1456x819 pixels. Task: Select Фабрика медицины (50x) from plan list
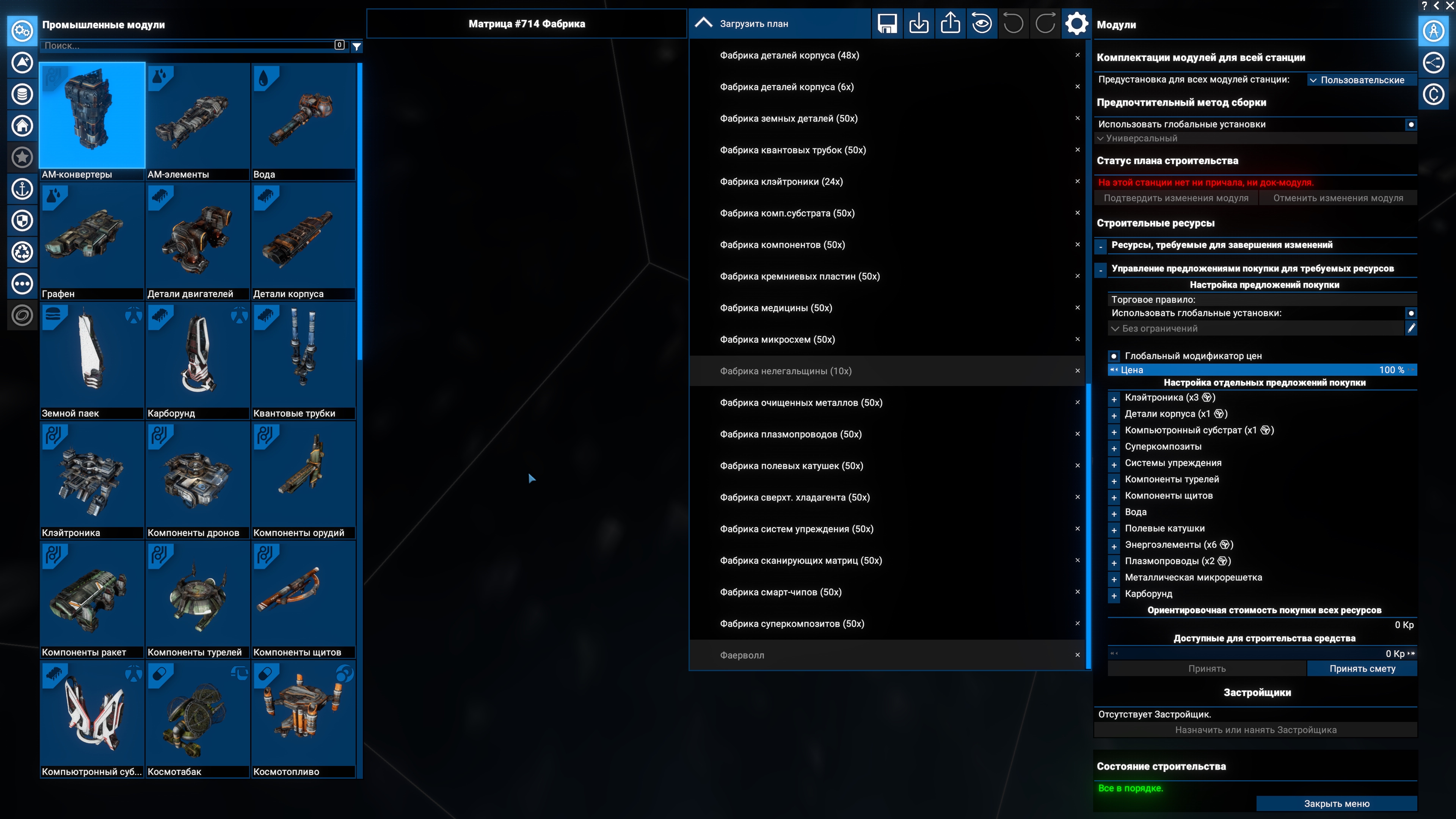[x=775, y=308]
